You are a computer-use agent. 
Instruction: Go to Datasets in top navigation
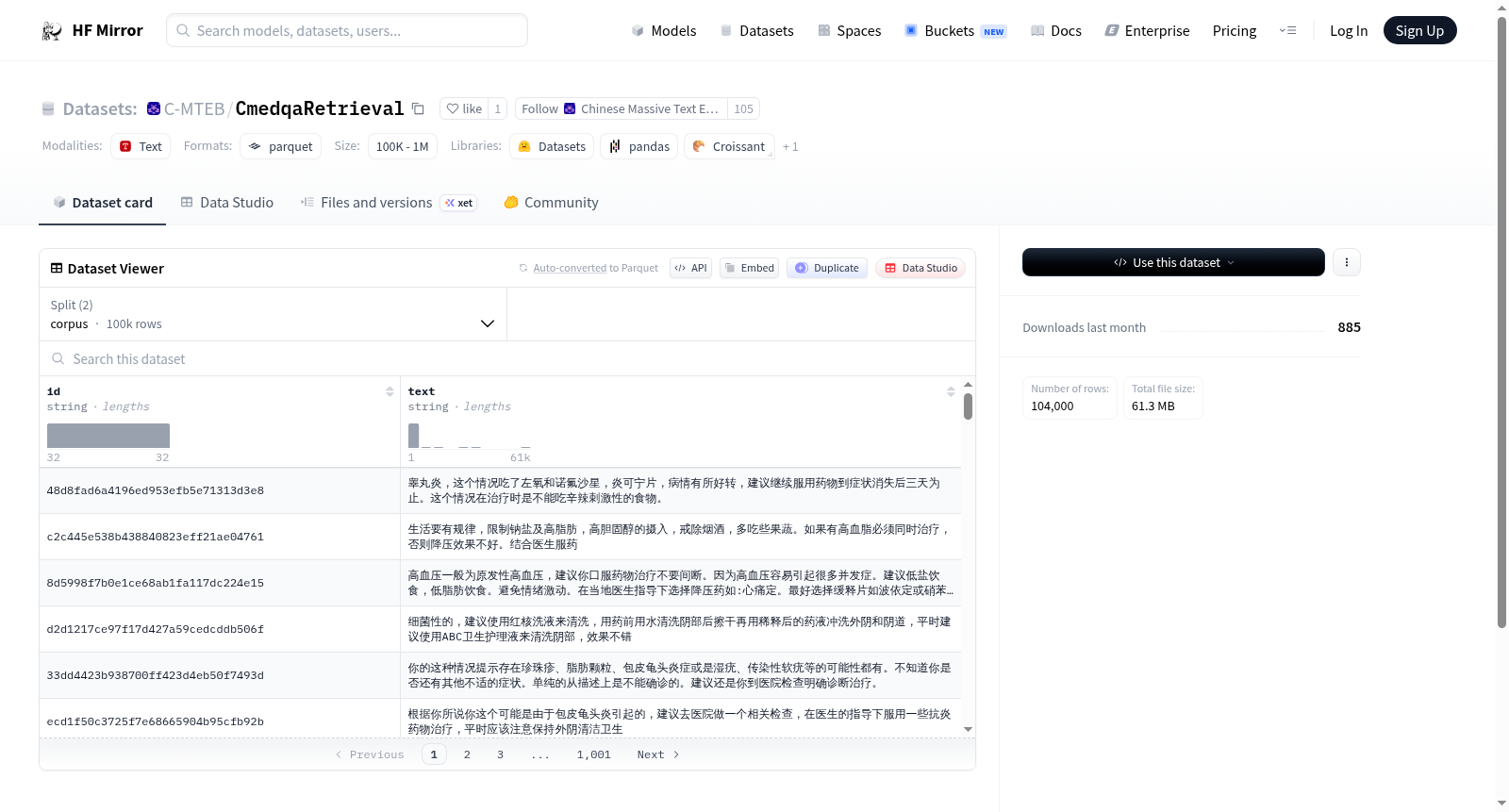[x=756, y=30]
